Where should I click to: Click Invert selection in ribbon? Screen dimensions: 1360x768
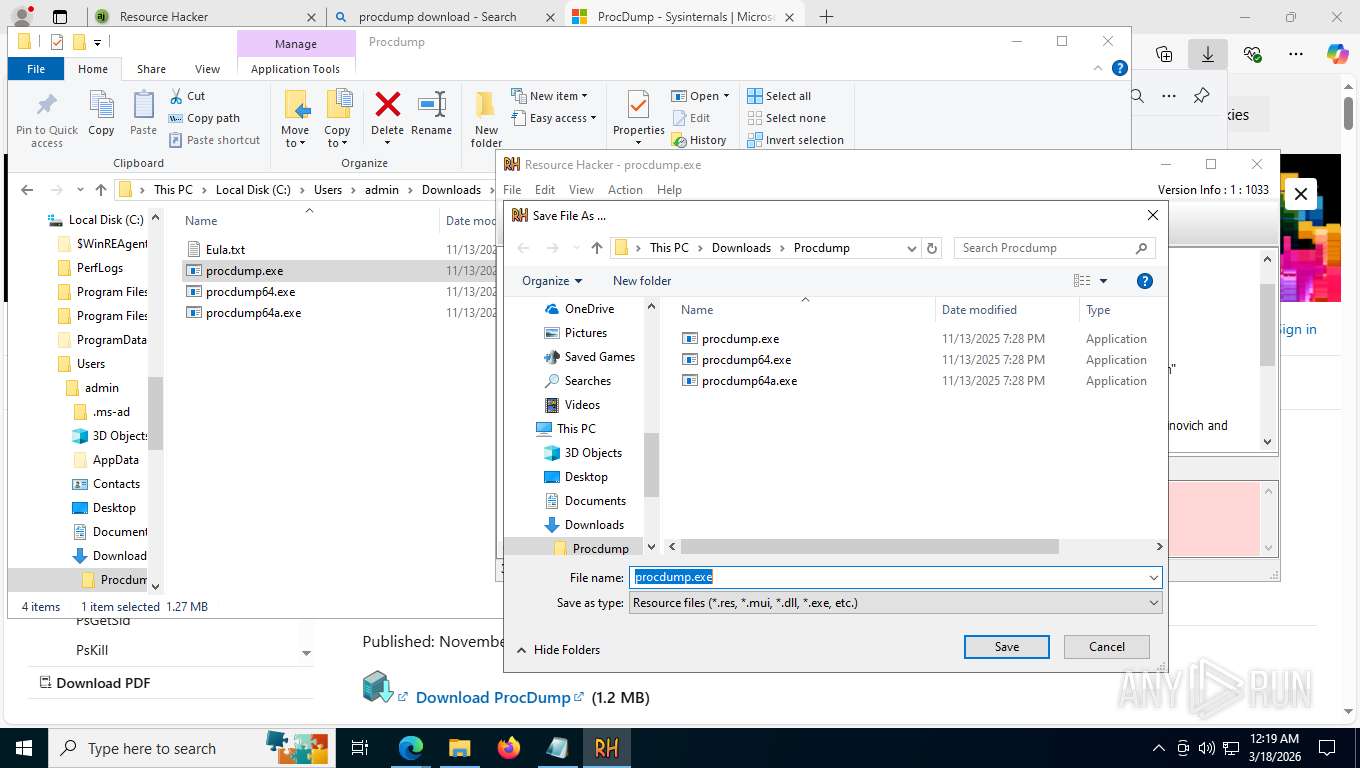pos(795,140)
